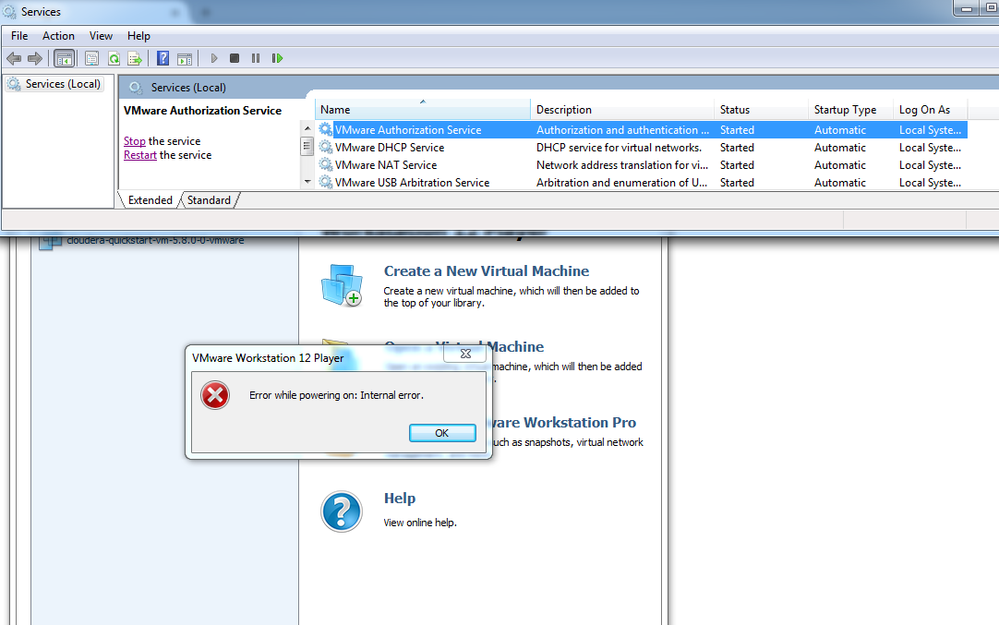Click the services list scroll up arrow
The height and width of the screenshot is (625, 999).
[x=307, y=128]
